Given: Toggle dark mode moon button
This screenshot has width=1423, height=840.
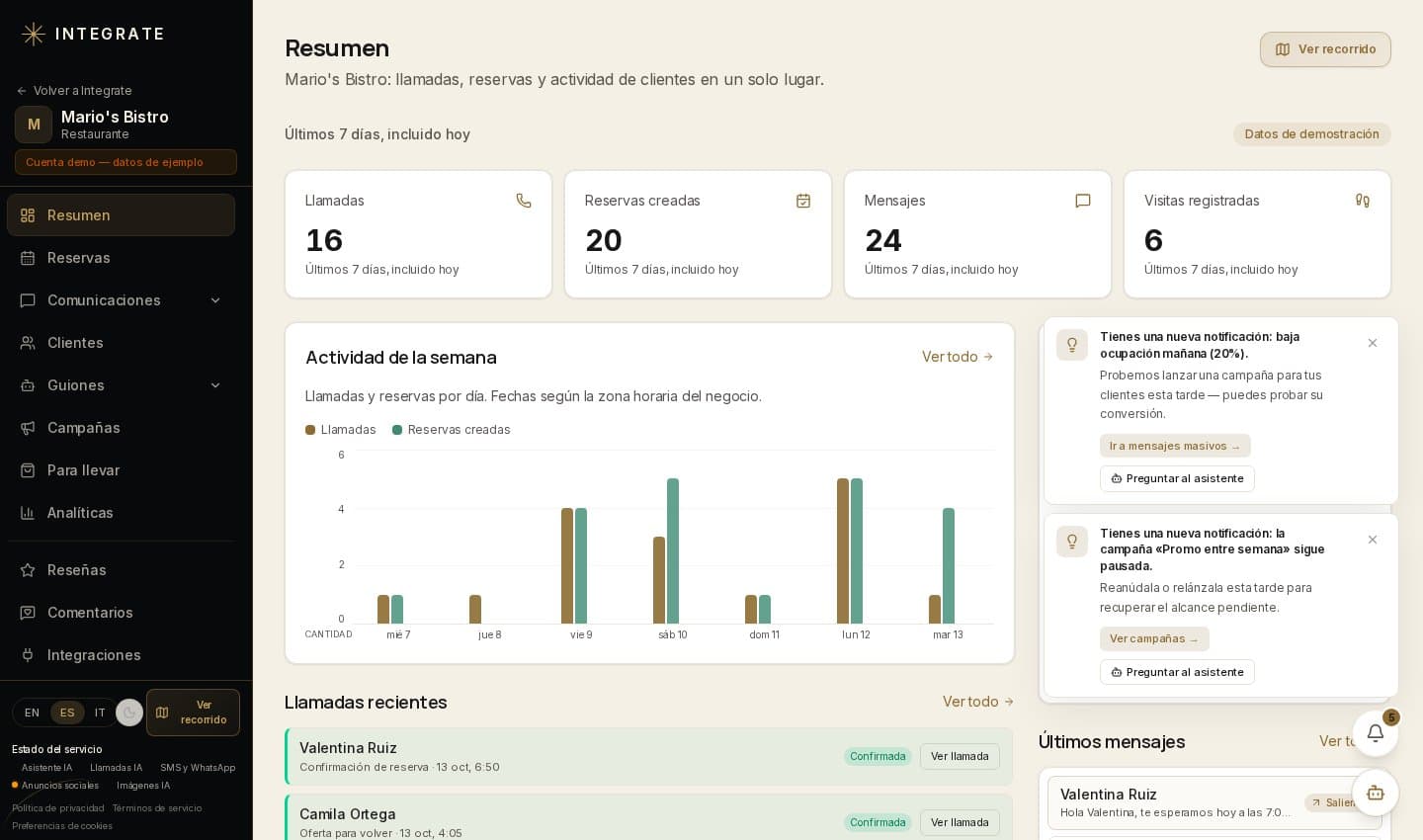Looking at the screenshot, I should click(x=129, y=713).
